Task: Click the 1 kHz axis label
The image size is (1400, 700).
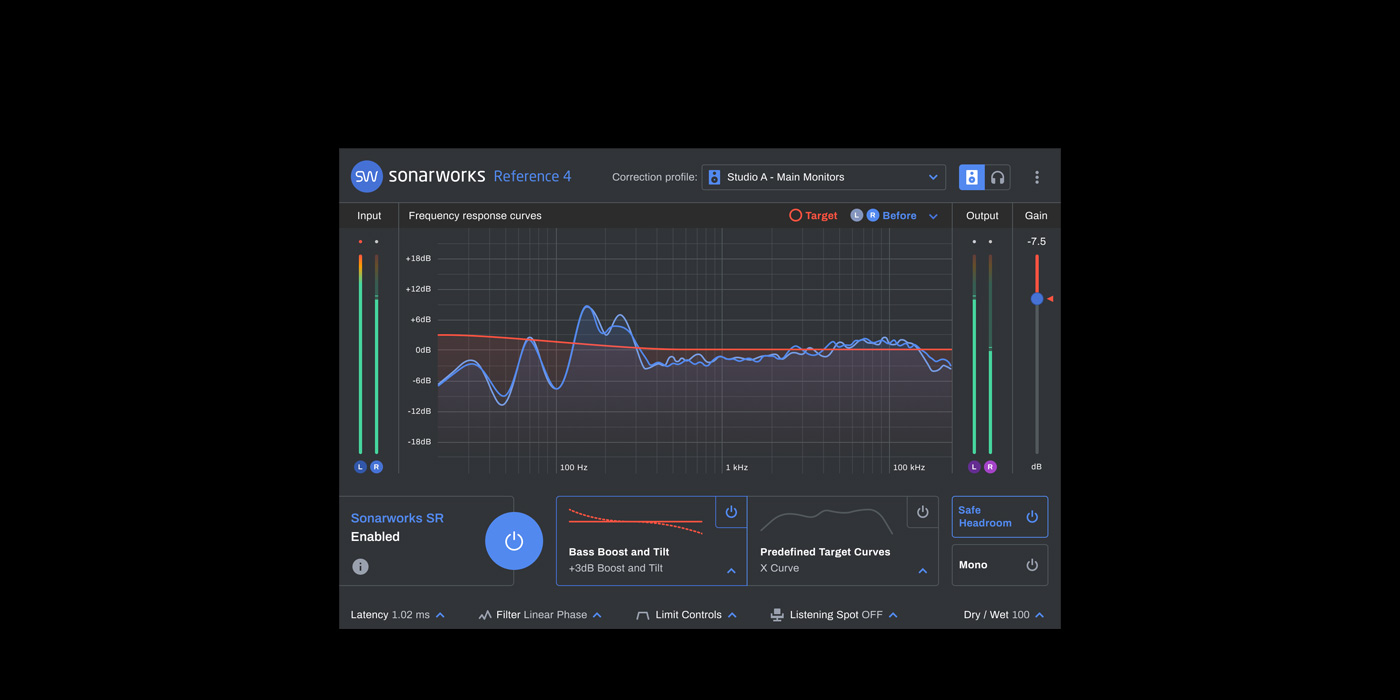Action: point(737,467)
